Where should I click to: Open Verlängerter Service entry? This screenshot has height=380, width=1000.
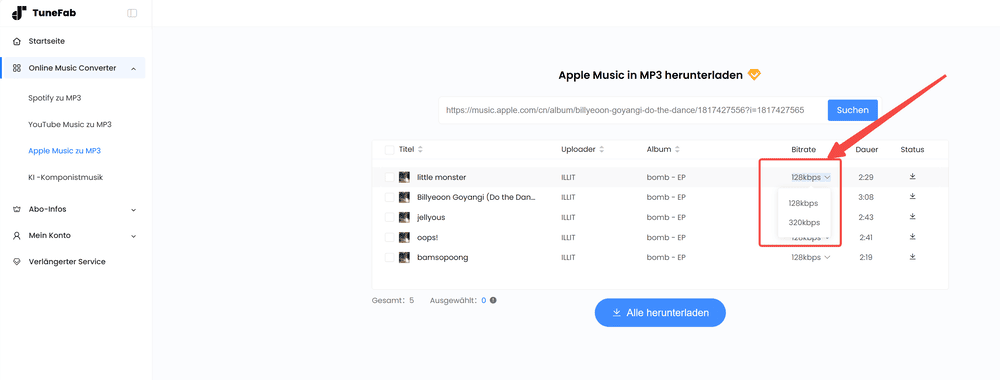[67, 261]
